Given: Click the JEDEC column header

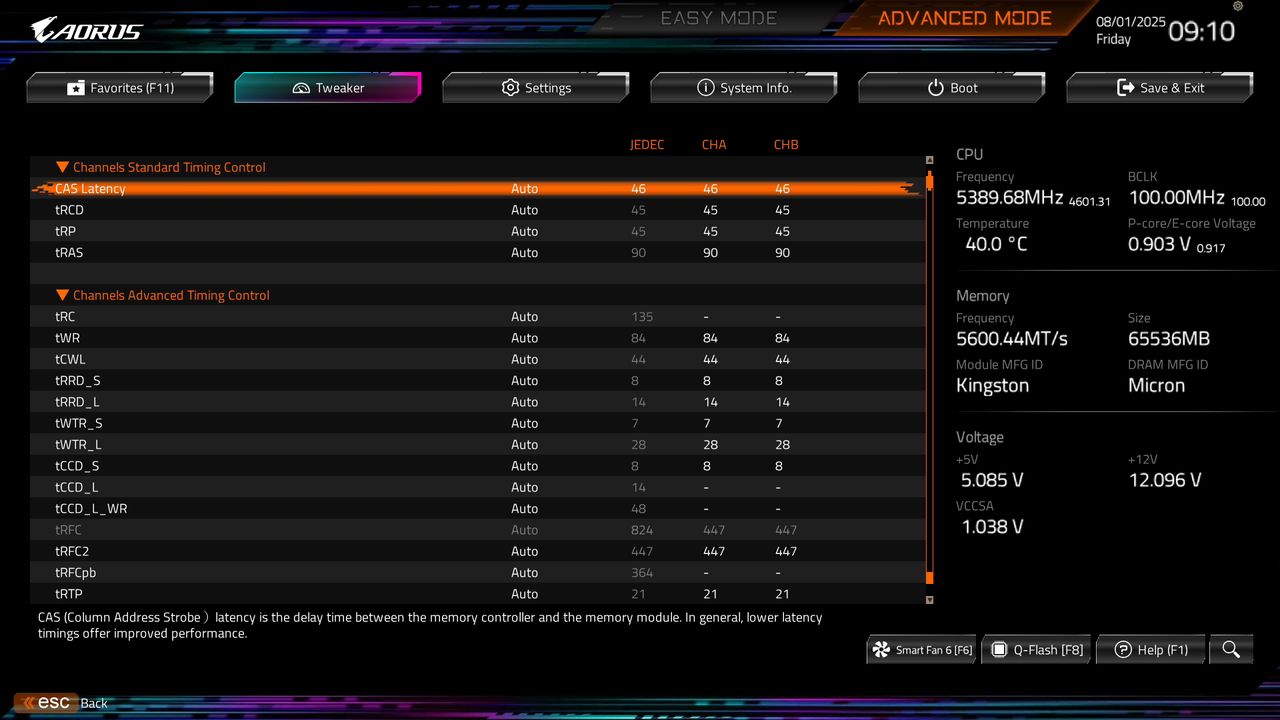Looking at the screenshot, I should click(x=647, y=145).
